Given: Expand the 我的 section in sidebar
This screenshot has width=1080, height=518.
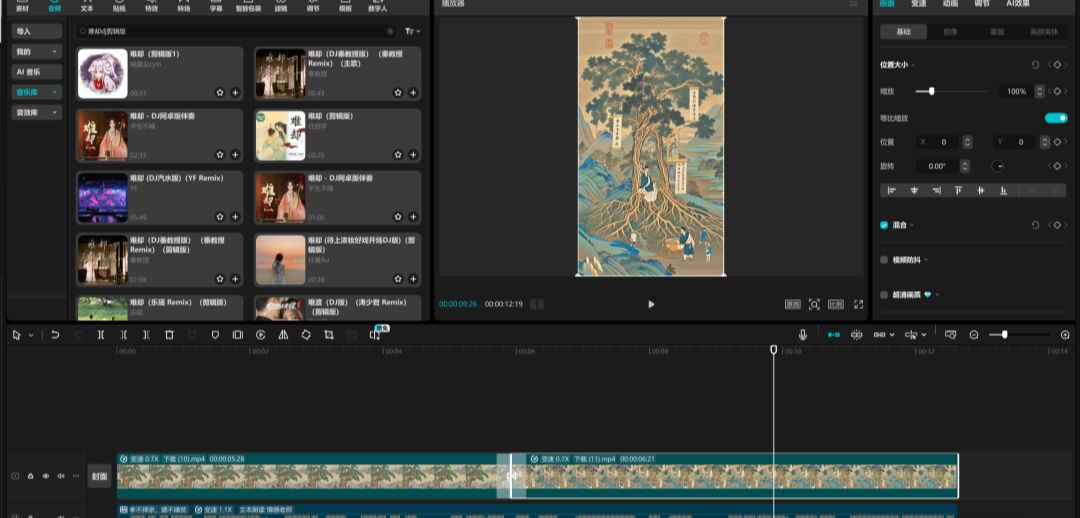Looking at the screenshot, I should (37, 51).
